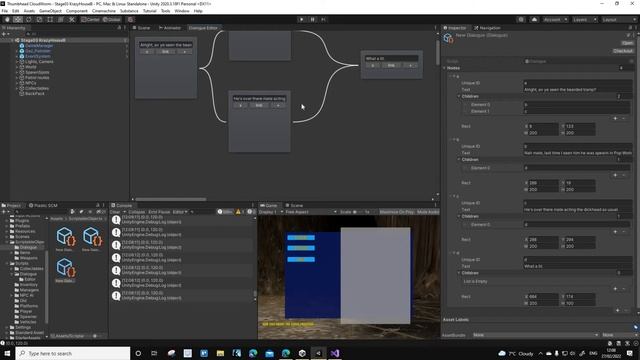
Task: Select the Move tool in Unity toolbar
Action: tap(18, 19)
